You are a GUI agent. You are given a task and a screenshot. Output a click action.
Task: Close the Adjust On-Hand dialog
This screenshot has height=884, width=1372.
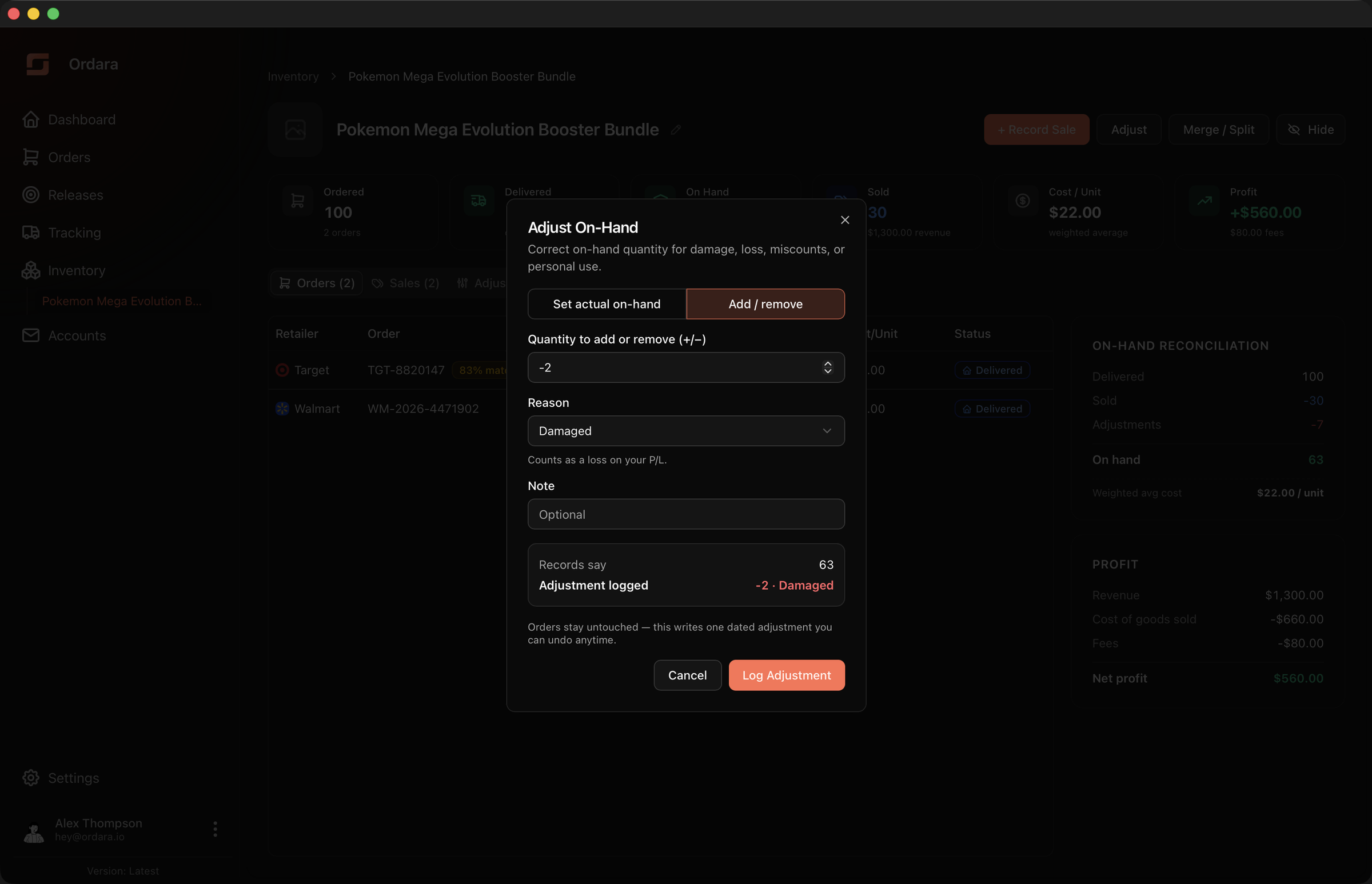(x=845, y=220)
